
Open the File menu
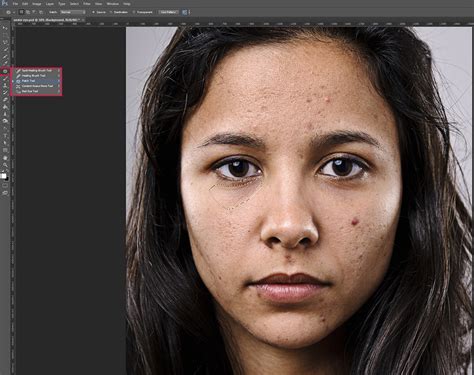pos(15,4)
